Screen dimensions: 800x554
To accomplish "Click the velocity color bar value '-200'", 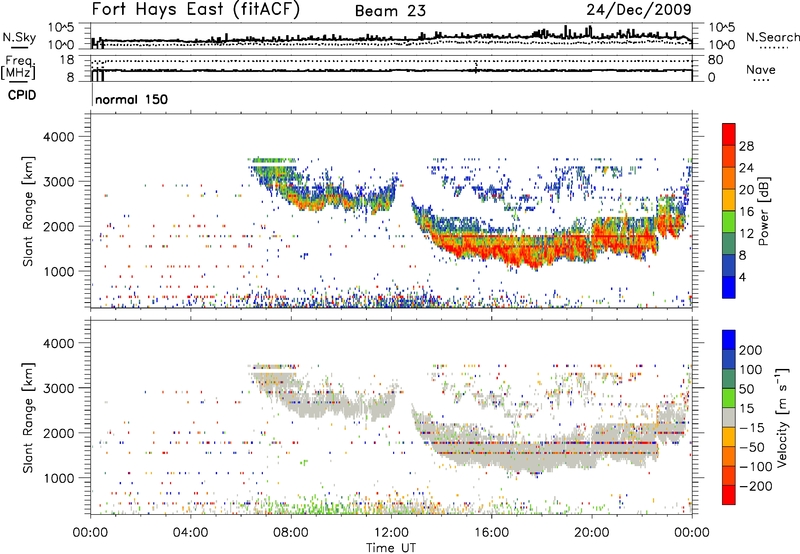I will (756, 486).
